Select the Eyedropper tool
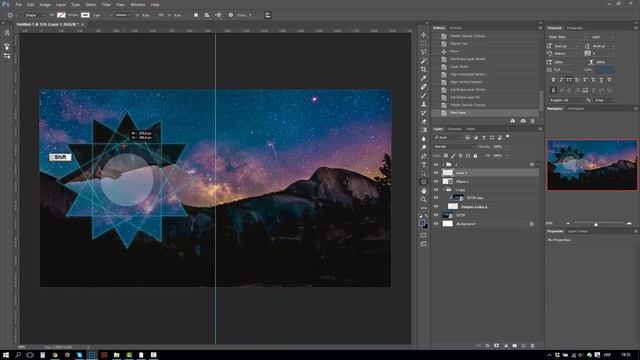Viewport: 640px width, 360px height. tap(424, 78)
